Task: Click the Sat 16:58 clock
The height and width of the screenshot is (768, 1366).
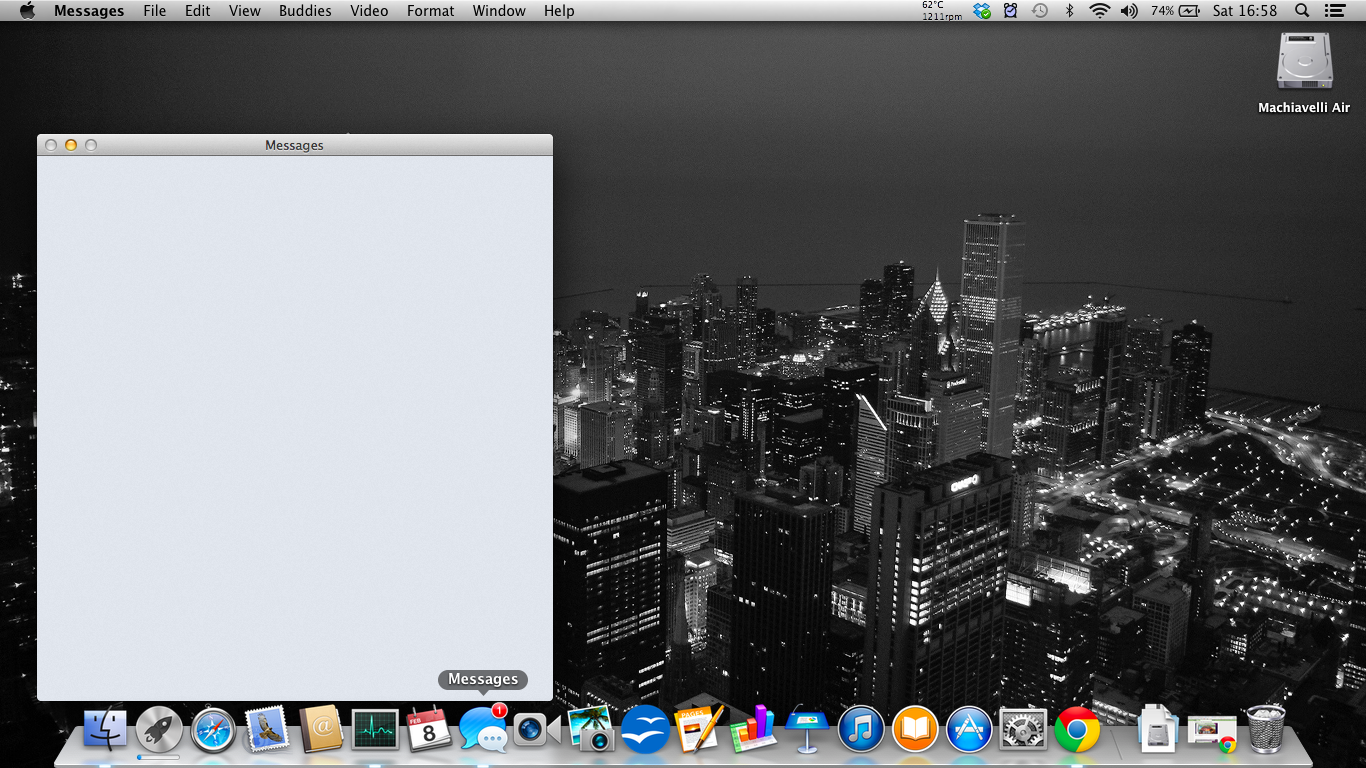Action: point(1245,11)
